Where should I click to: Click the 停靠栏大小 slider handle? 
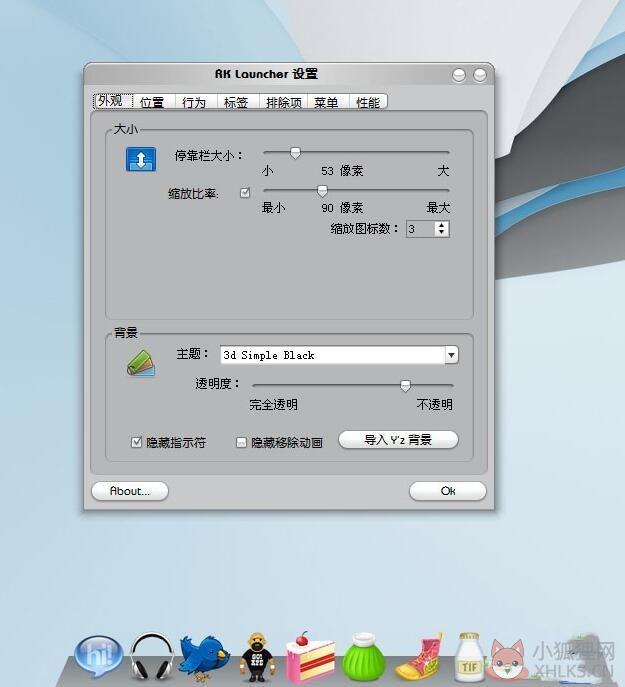coord(295,153)
